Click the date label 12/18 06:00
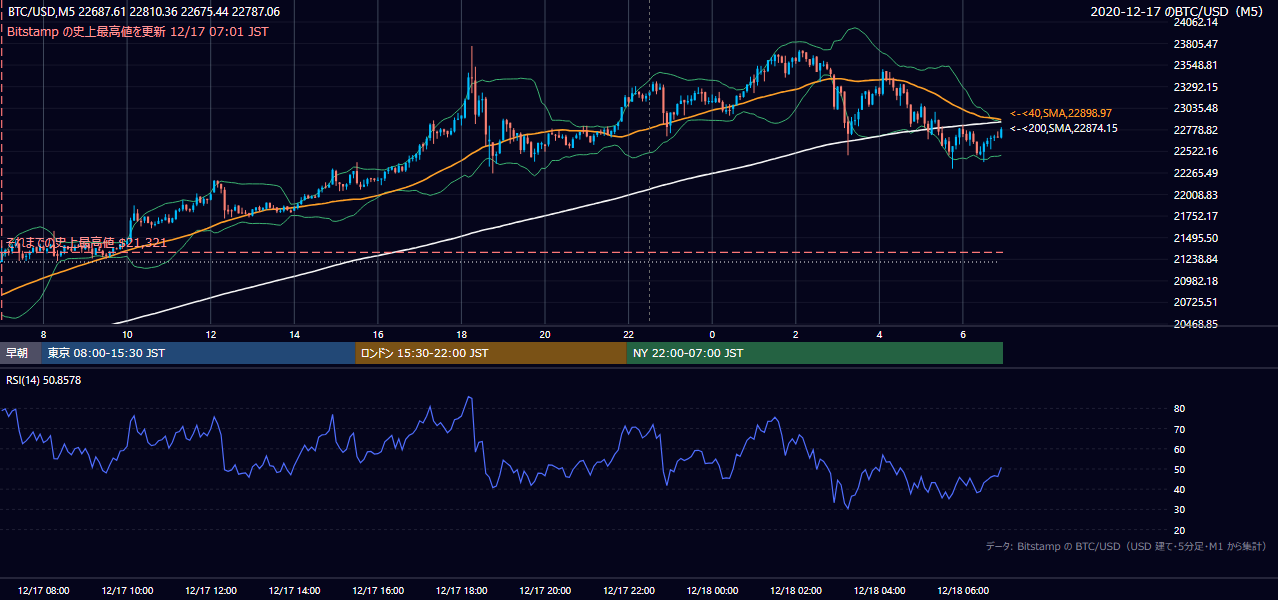 click(x=963, y=591)
